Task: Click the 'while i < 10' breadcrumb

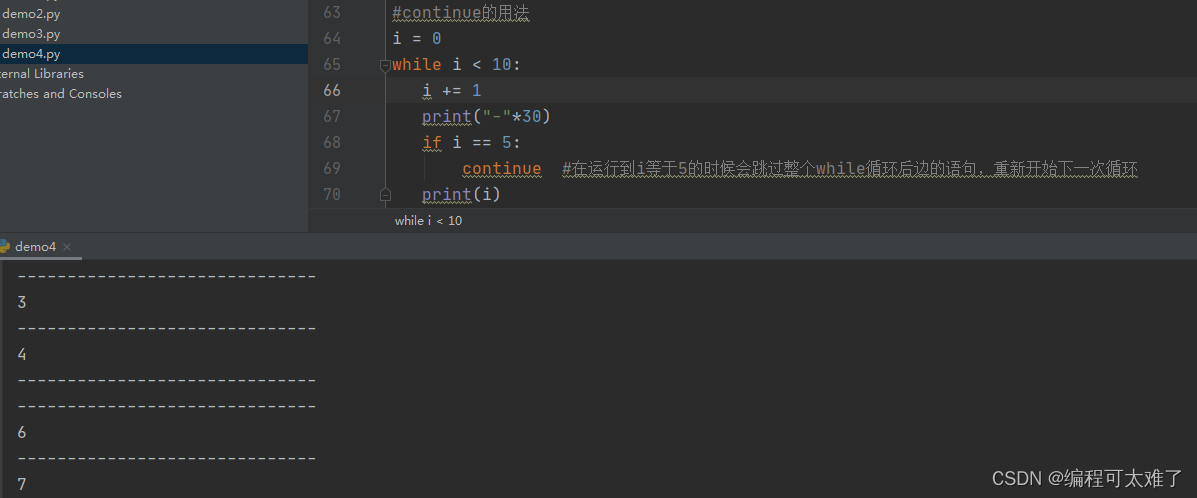Action: [x=428, y=221]
